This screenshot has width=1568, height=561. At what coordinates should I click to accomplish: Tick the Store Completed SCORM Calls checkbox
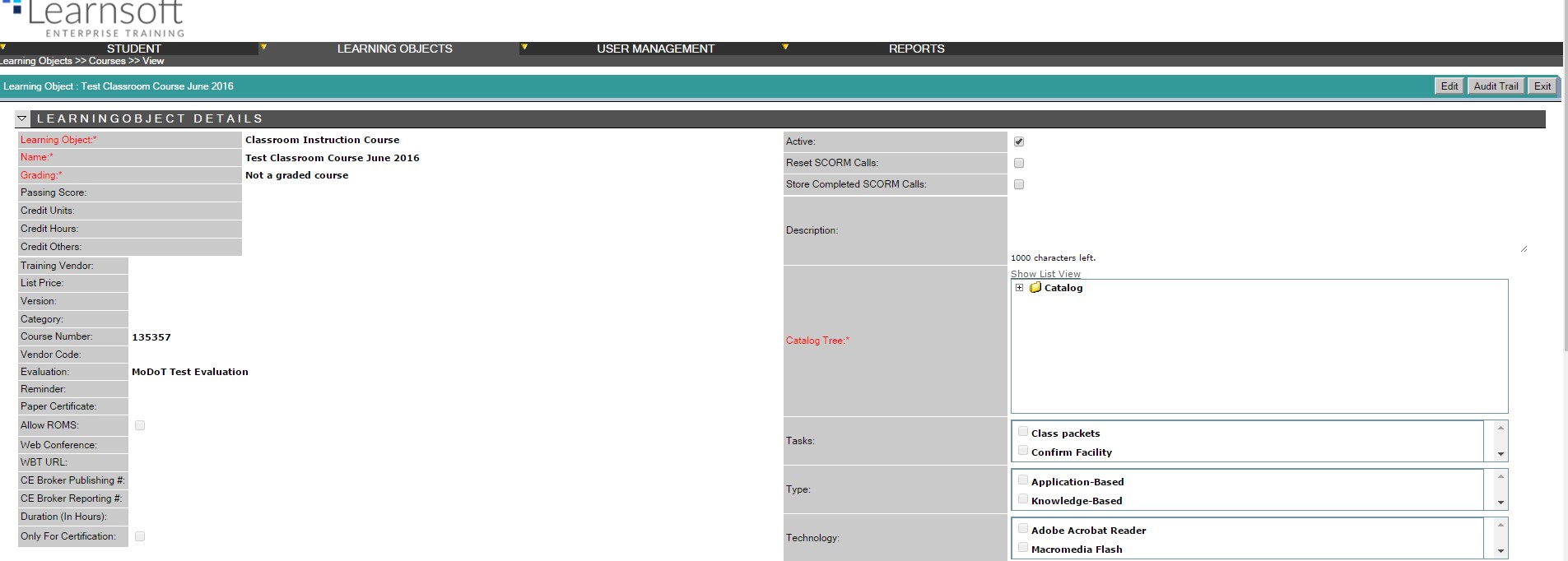point(1019,184)
